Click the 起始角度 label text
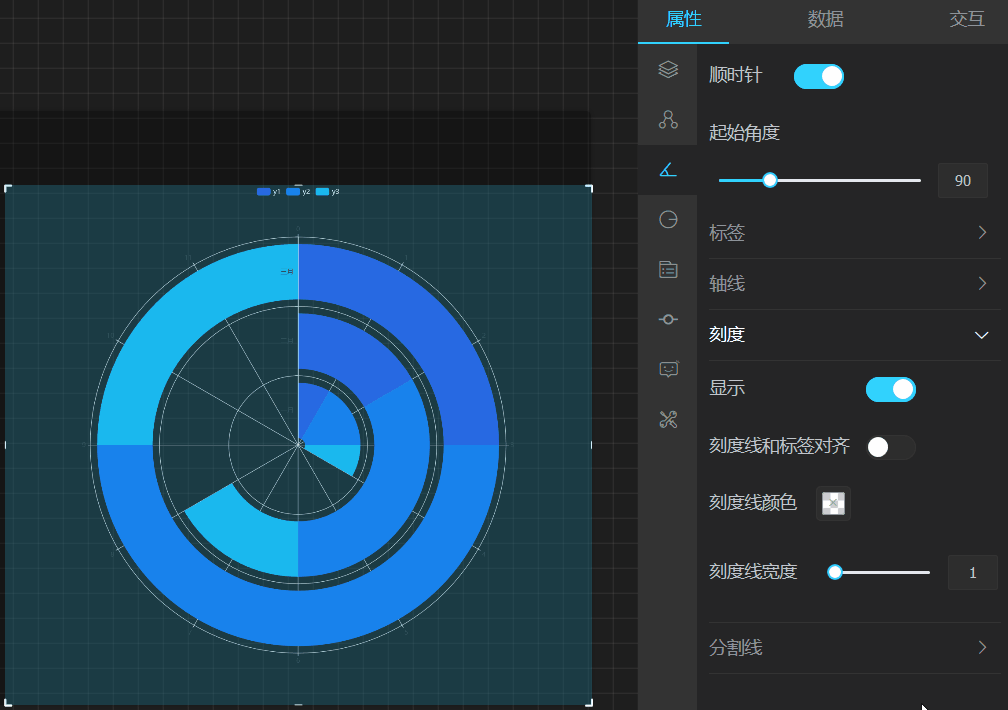Image resolution: width=1008 pixels, height=710 pixels. [744, 133]
